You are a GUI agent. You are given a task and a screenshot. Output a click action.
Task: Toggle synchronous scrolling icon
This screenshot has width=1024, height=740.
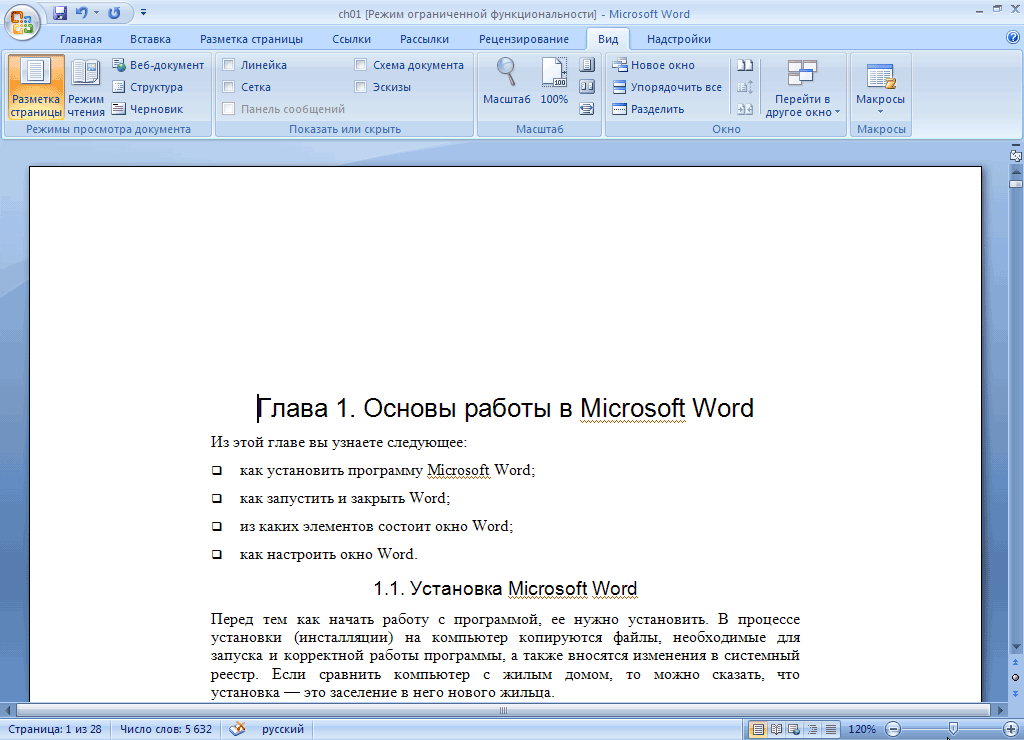[x=745, y=86]
